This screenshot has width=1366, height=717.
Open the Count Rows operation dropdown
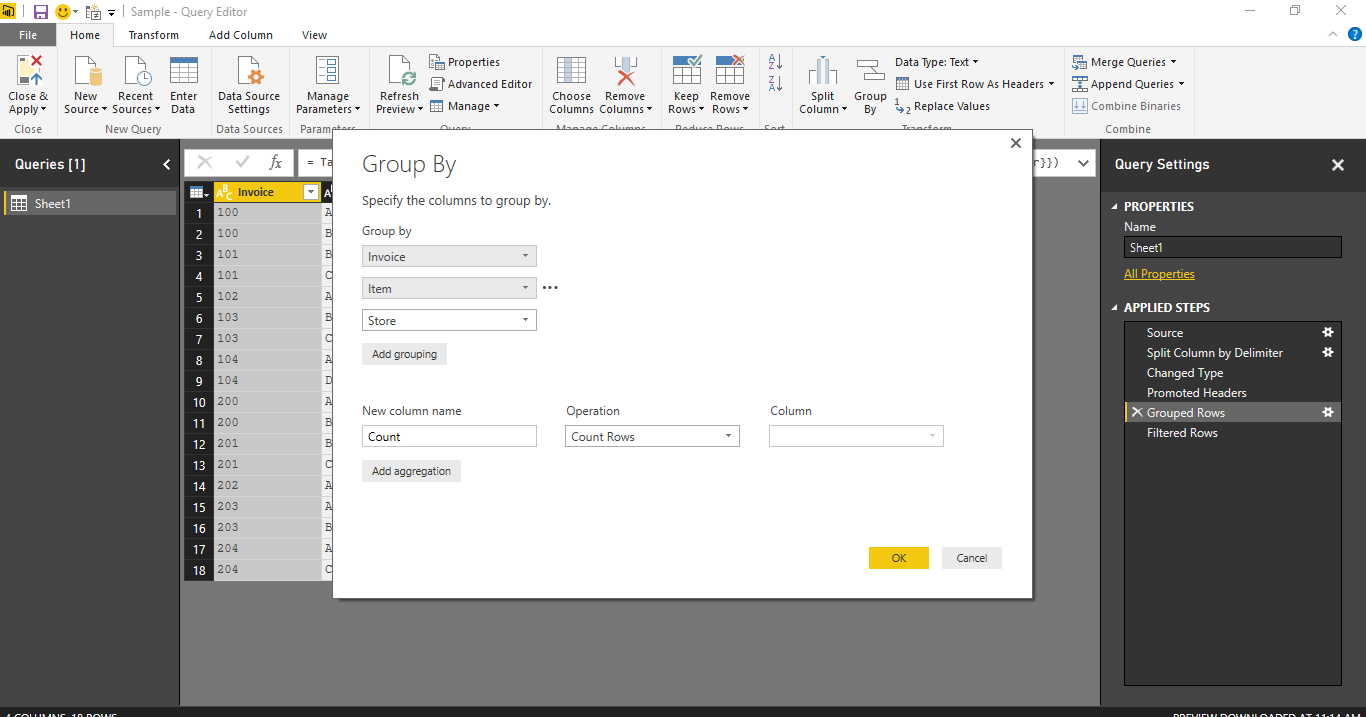pos(652,437)
